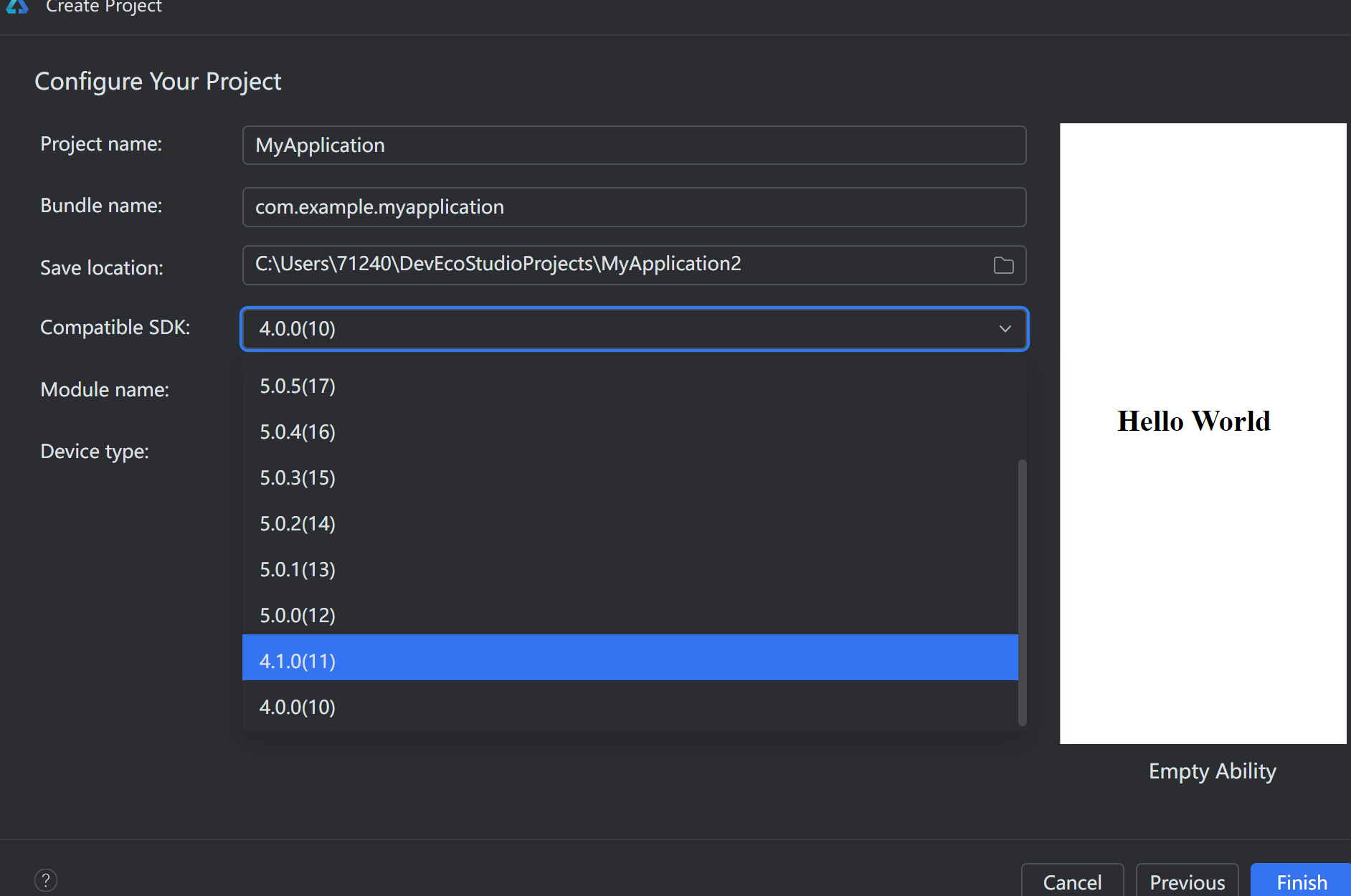Go back with the Previous button
This screenshot has width=1351, height=896.
(1187, 882)
